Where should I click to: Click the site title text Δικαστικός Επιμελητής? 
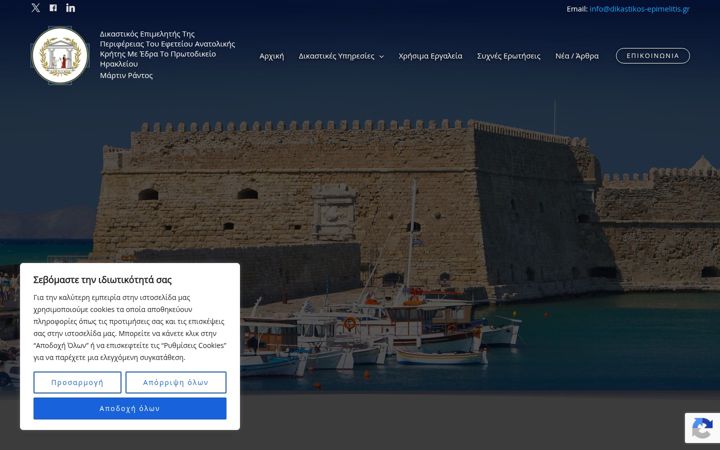pos(167,49)
